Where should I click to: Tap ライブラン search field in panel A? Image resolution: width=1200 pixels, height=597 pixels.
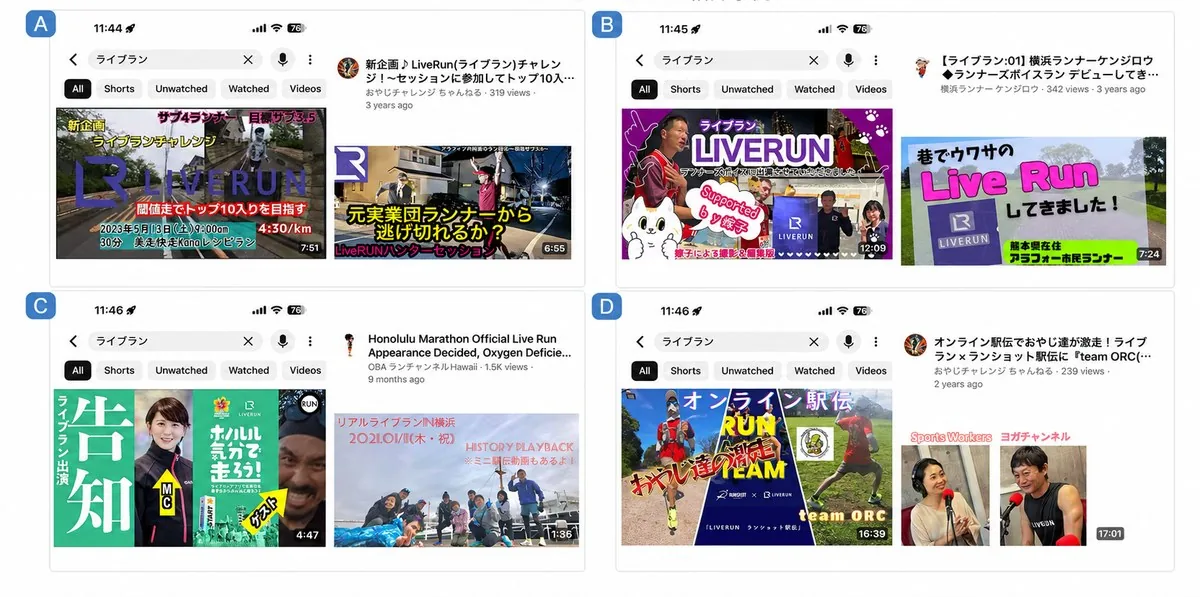175,60
